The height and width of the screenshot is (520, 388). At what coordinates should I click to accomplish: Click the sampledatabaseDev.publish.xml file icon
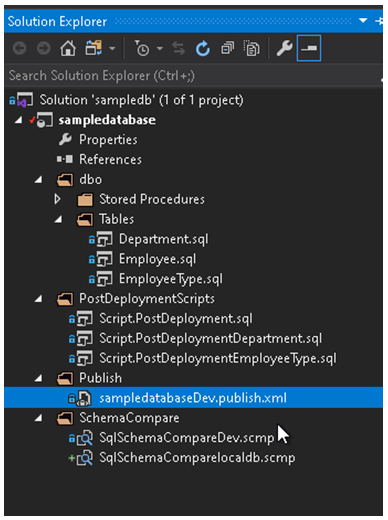tap(84, 398)
